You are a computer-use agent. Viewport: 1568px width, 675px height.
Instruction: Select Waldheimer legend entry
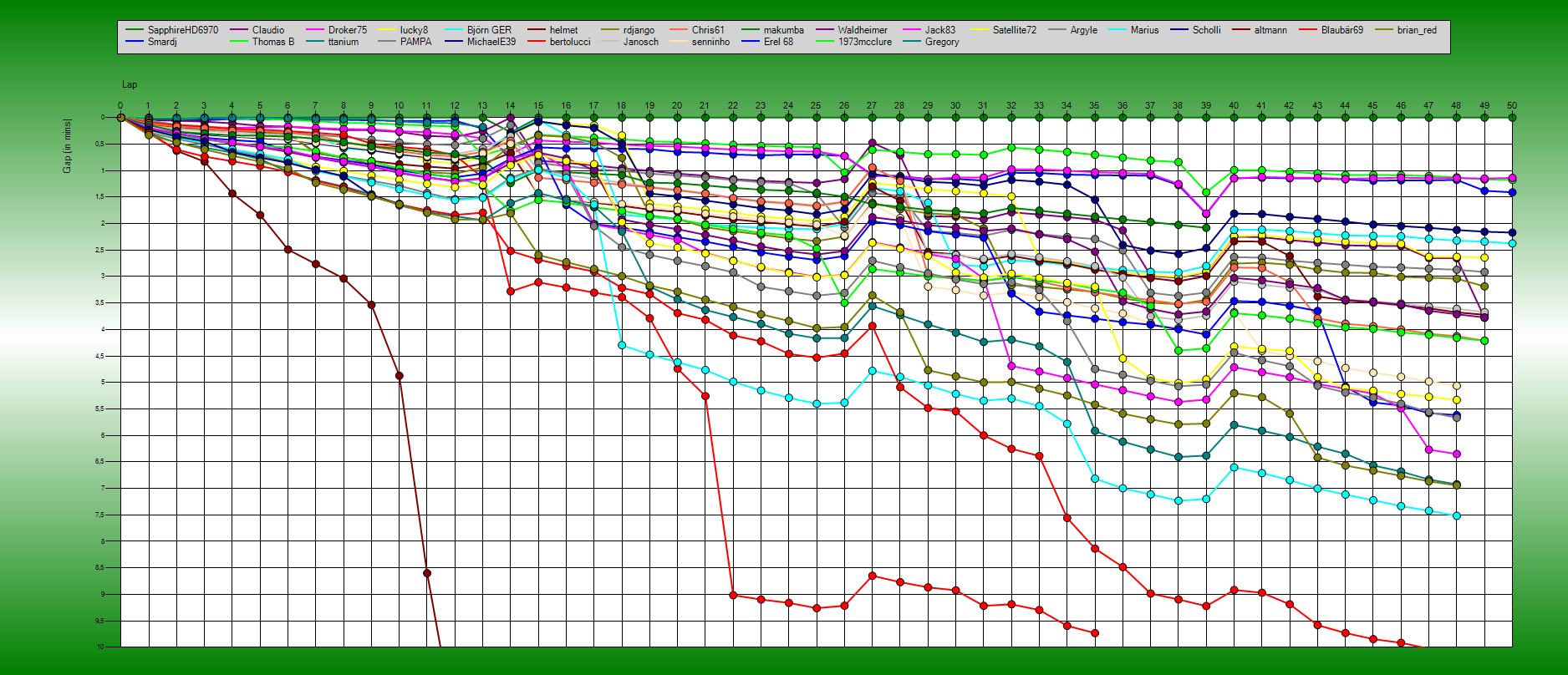(x=863, y=30)
